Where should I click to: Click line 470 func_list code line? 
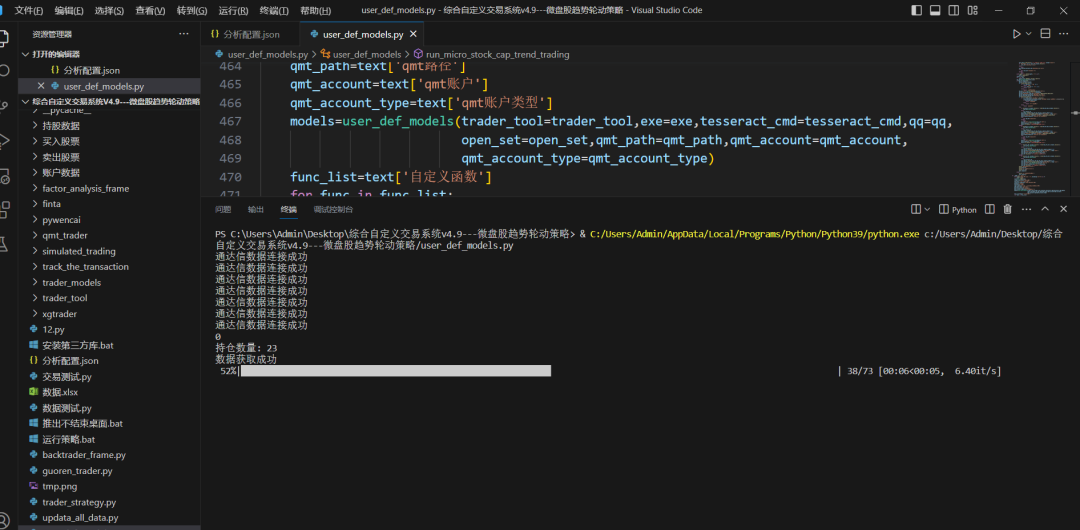click(x=391, y=177)
